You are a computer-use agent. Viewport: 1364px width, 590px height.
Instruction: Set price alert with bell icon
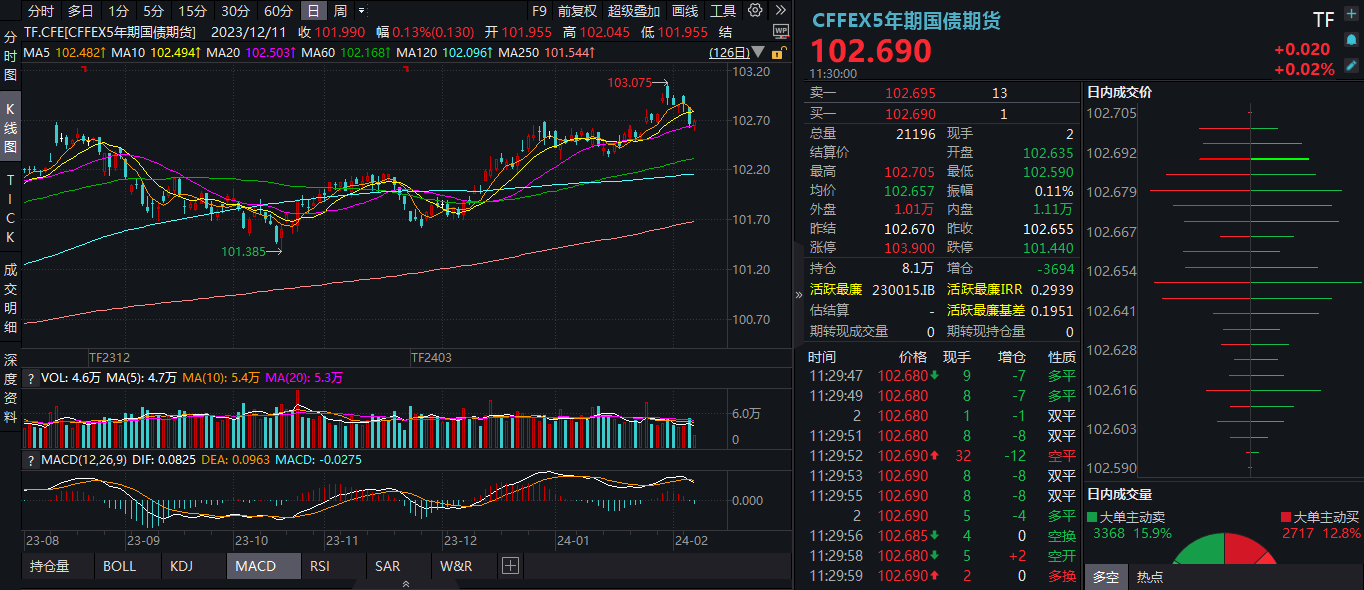click(1351, 42)
